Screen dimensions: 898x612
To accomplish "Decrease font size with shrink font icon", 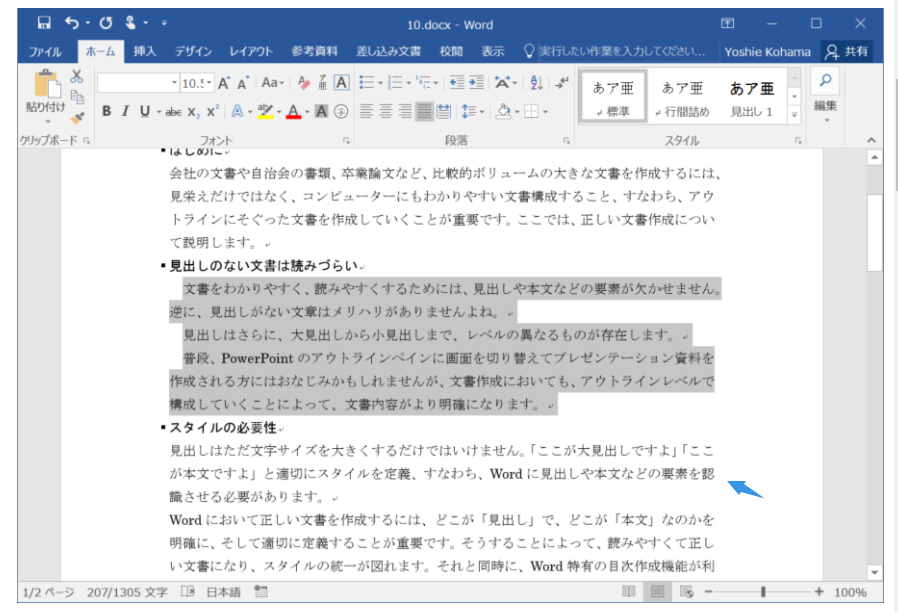I will (243, 83).
